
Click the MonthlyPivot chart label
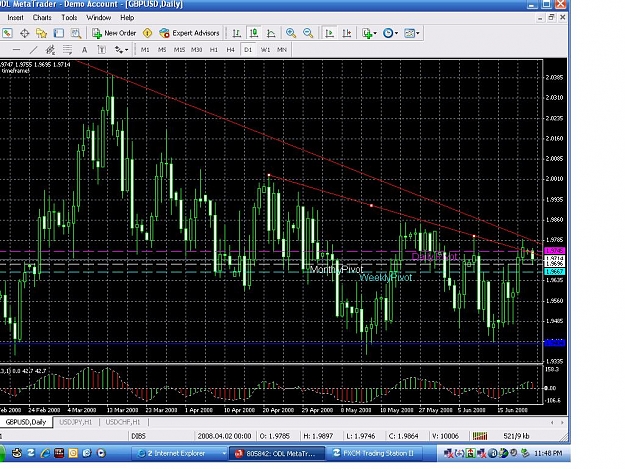coord(336,270)
